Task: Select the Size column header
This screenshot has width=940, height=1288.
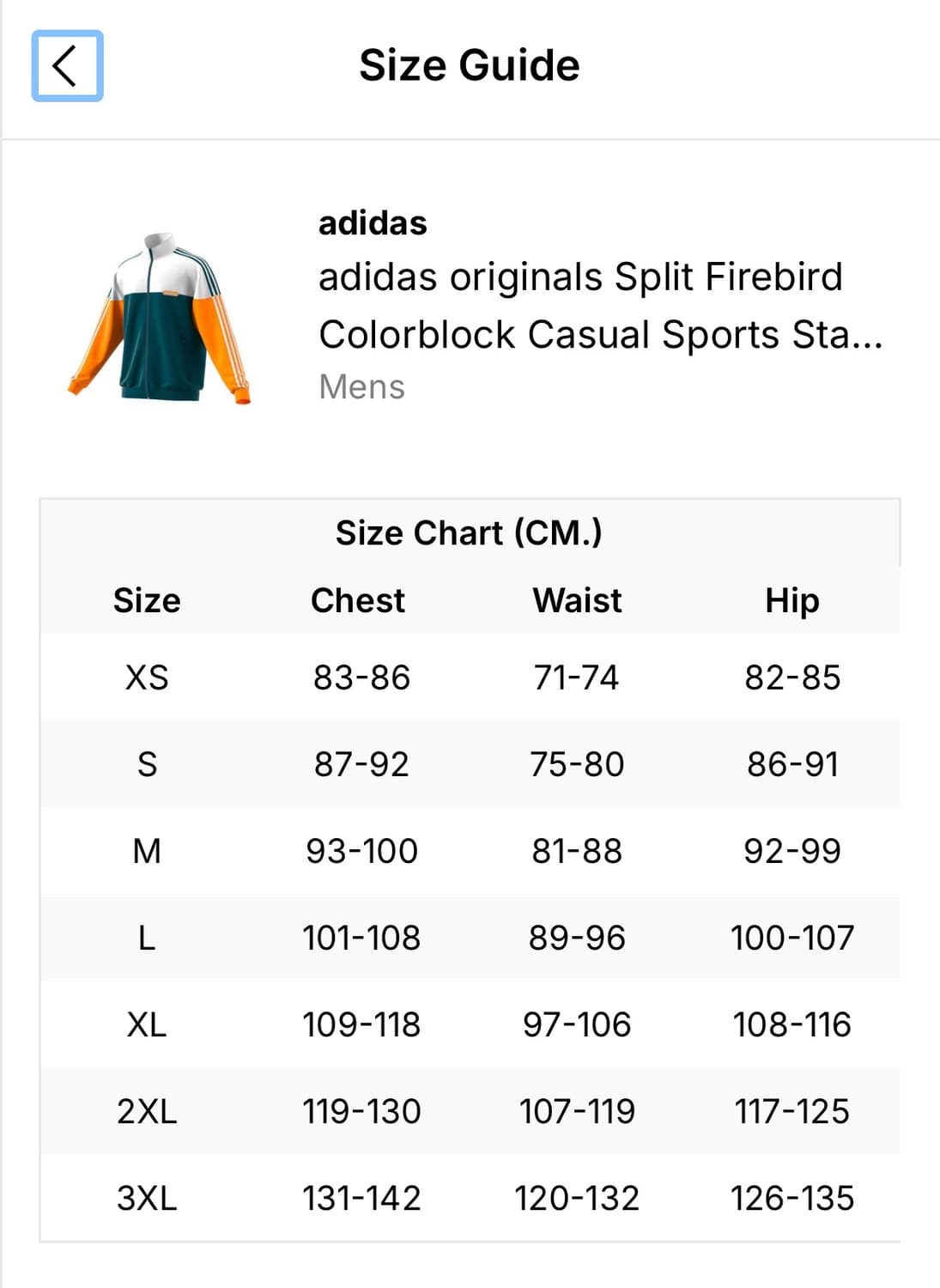Action: tap(147, 600)
